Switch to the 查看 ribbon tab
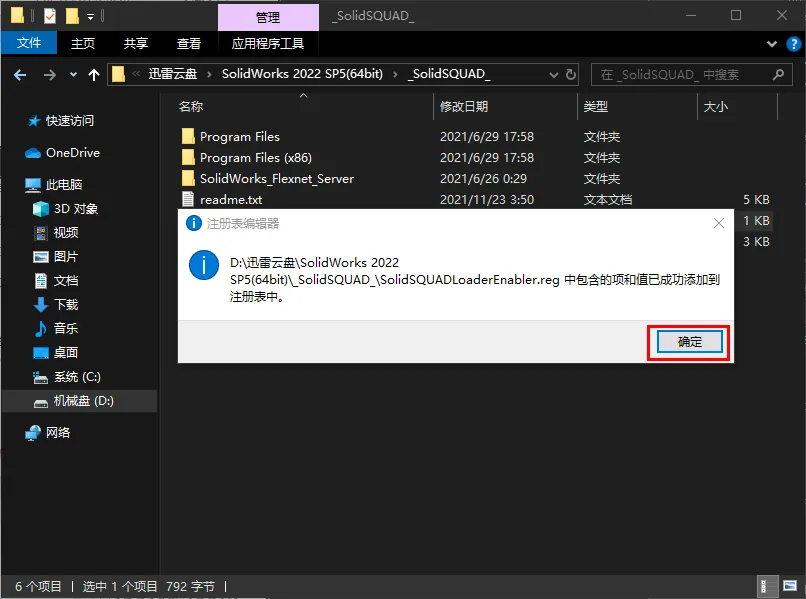This screenshot has height=599, width=806. (189, 43)
